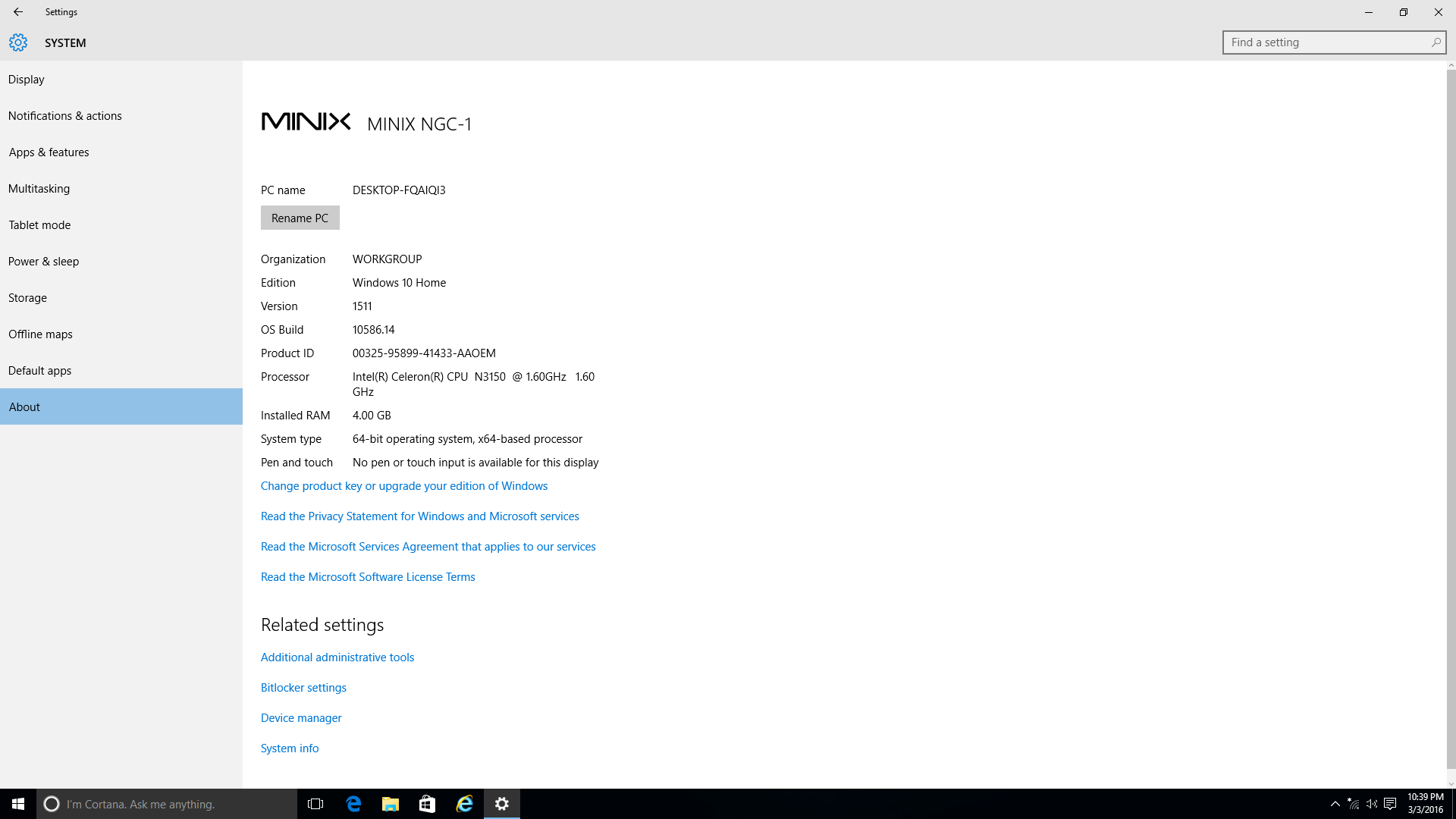Open the Microsoft Services Agreement link
1456x819 pixels.
[428, 547]
